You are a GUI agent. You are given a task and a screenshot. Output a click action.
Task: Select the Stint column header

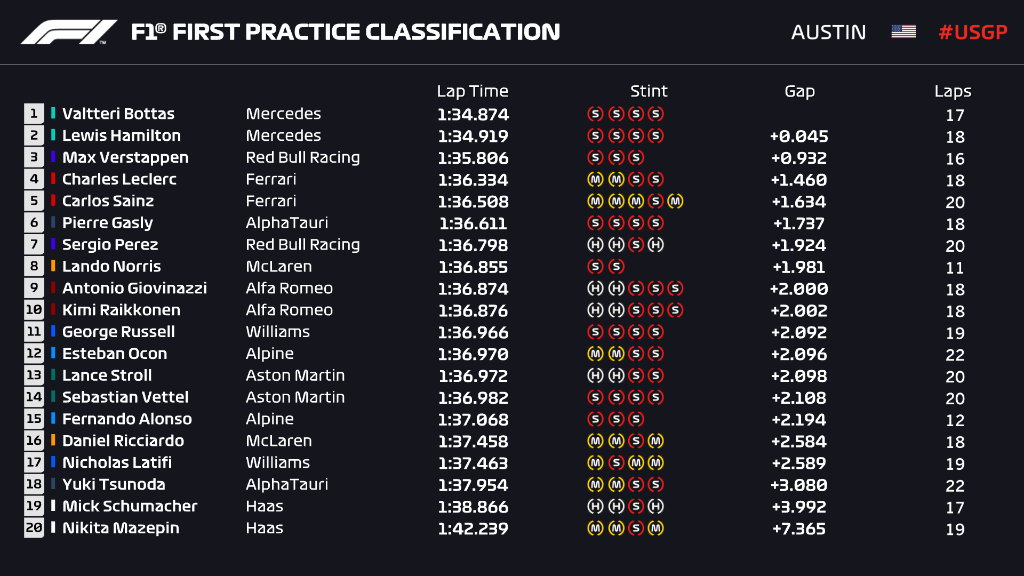coord(648,91)
